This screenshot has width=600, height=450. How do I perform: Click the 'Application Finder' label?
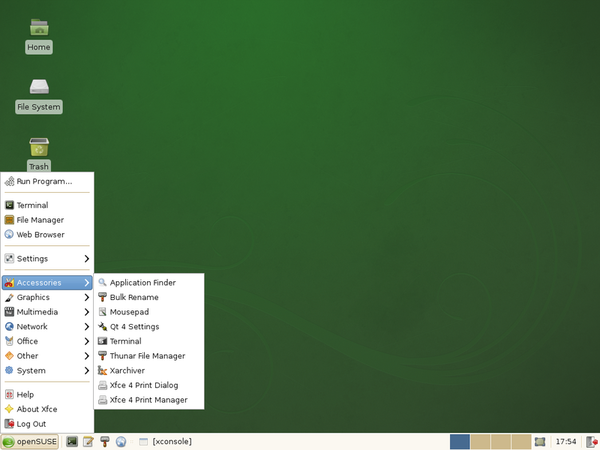143,282
